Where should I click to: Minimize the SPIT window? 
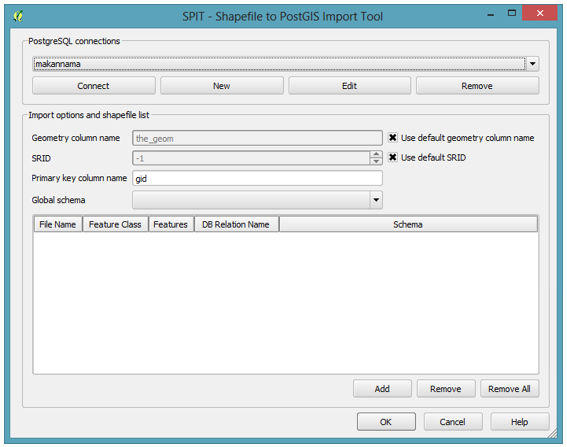[491, 14]
